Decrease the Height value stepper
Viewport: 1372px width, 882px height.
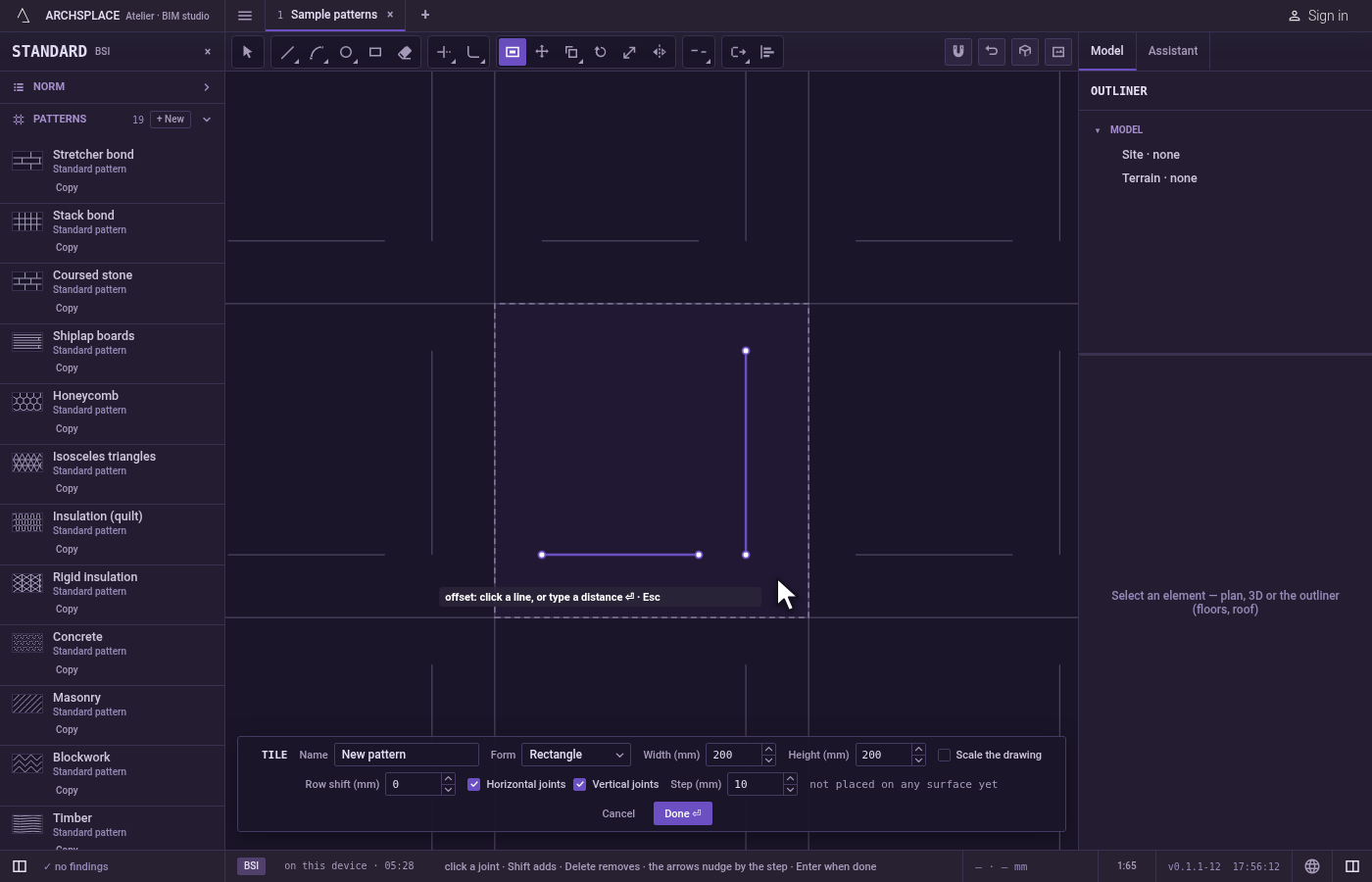pyautogui.click(x=918, y=760)
